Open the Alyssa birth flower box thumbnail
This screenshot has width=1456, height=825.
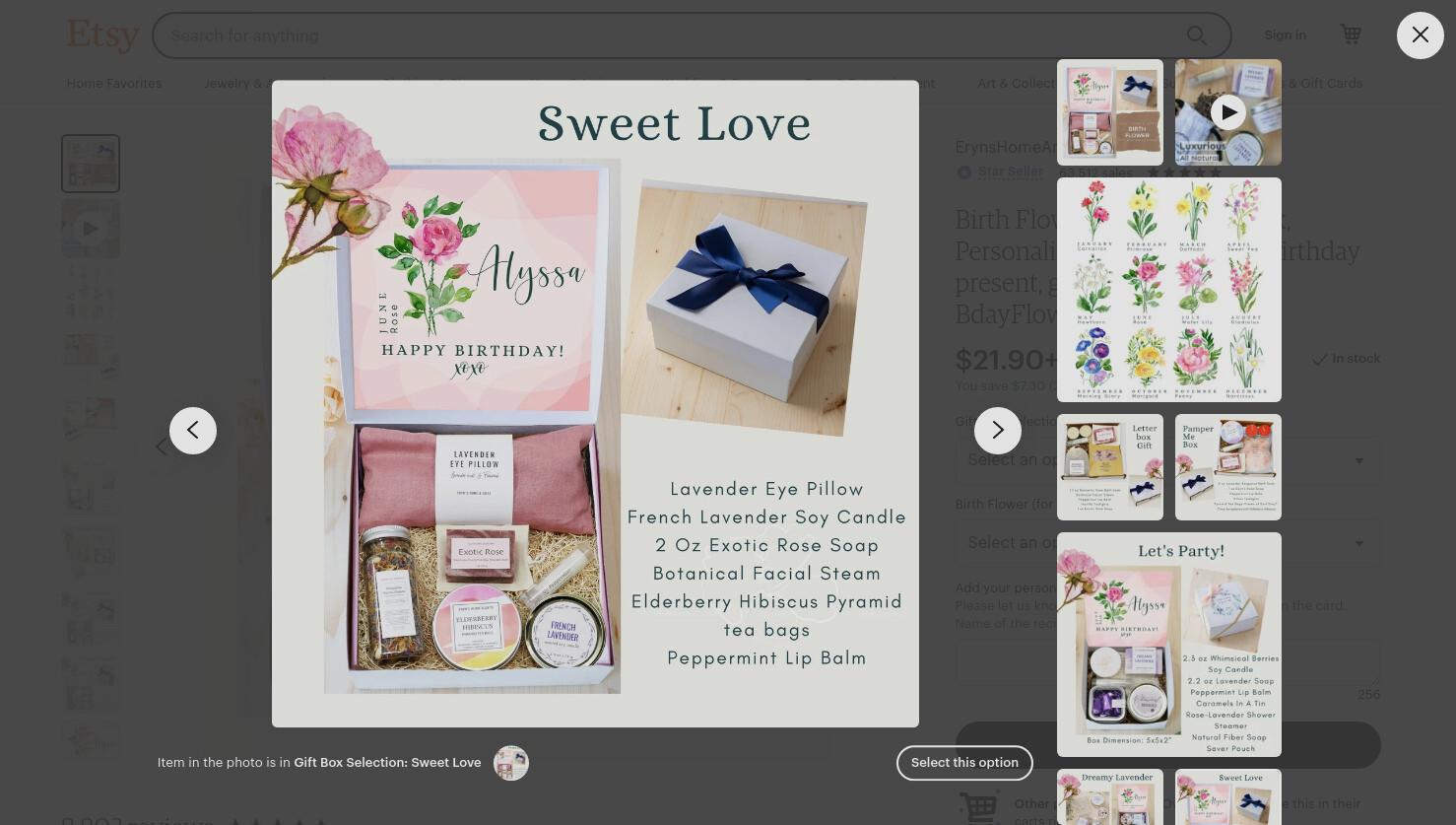[1110, 112]
